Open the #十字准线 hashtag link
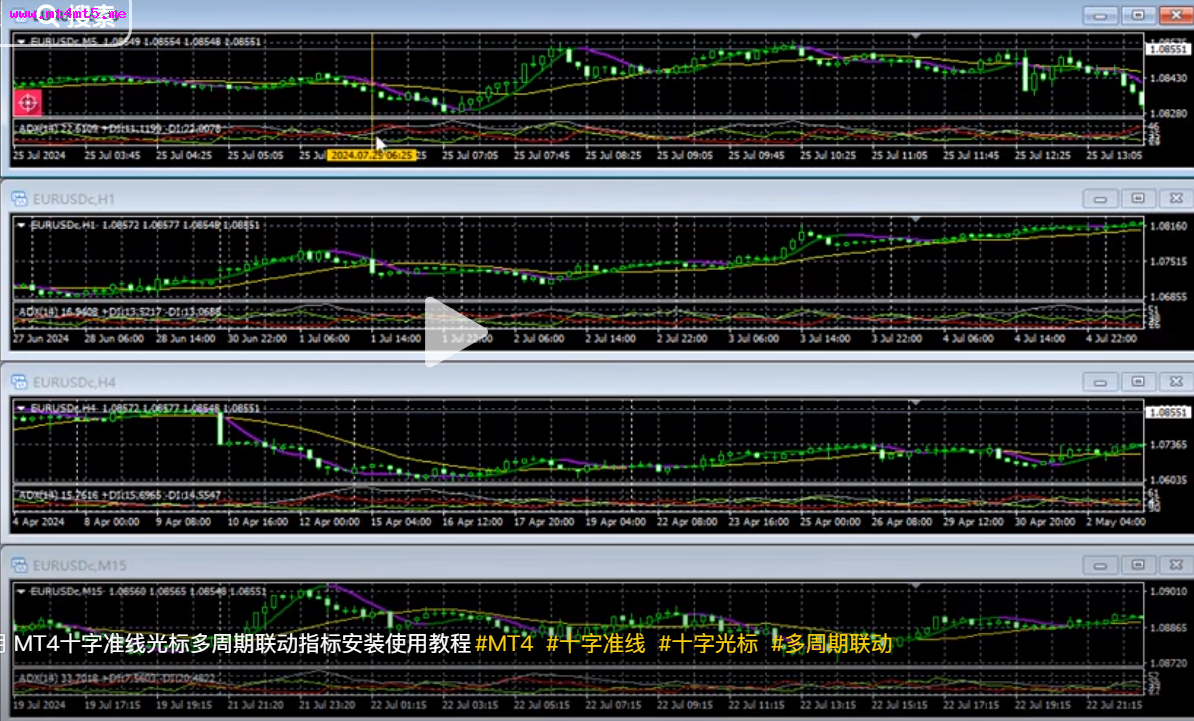 point(596,643)
